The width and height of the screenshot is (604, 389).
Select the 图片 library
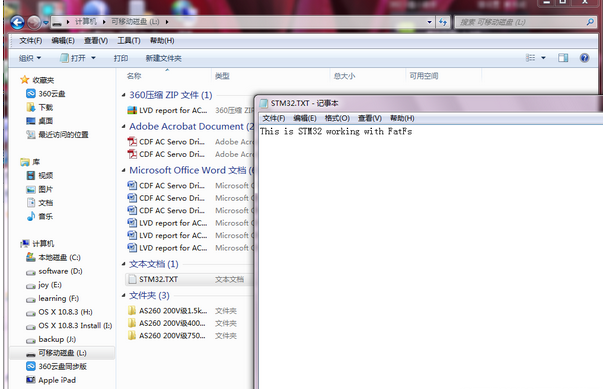pos(40,189)
